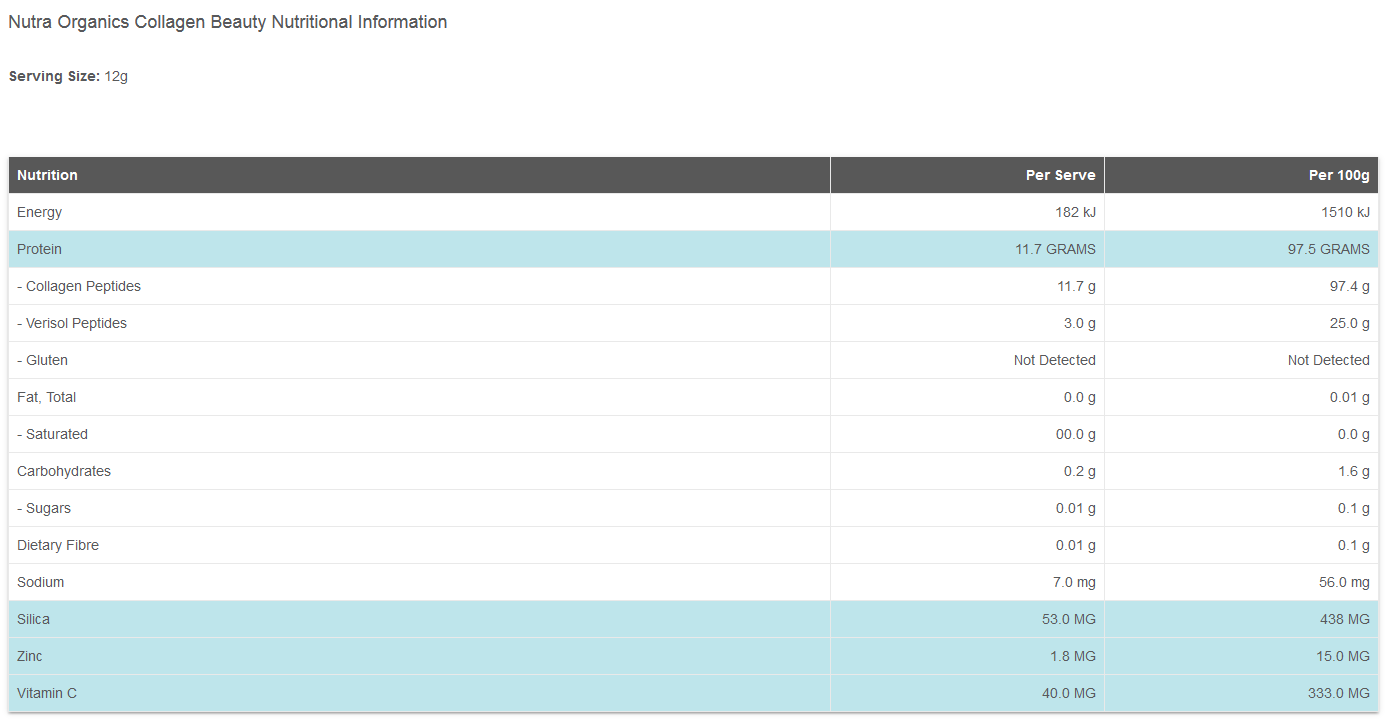
Task: Click the Per Serve column header
Action: [1060, 175]
